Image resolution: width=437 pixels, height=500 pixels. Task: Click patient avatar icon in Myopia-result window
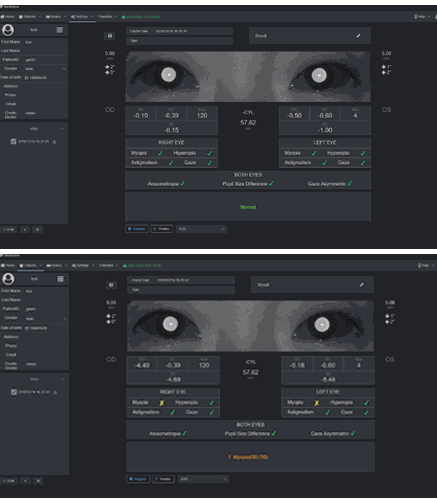pos(8,279)
